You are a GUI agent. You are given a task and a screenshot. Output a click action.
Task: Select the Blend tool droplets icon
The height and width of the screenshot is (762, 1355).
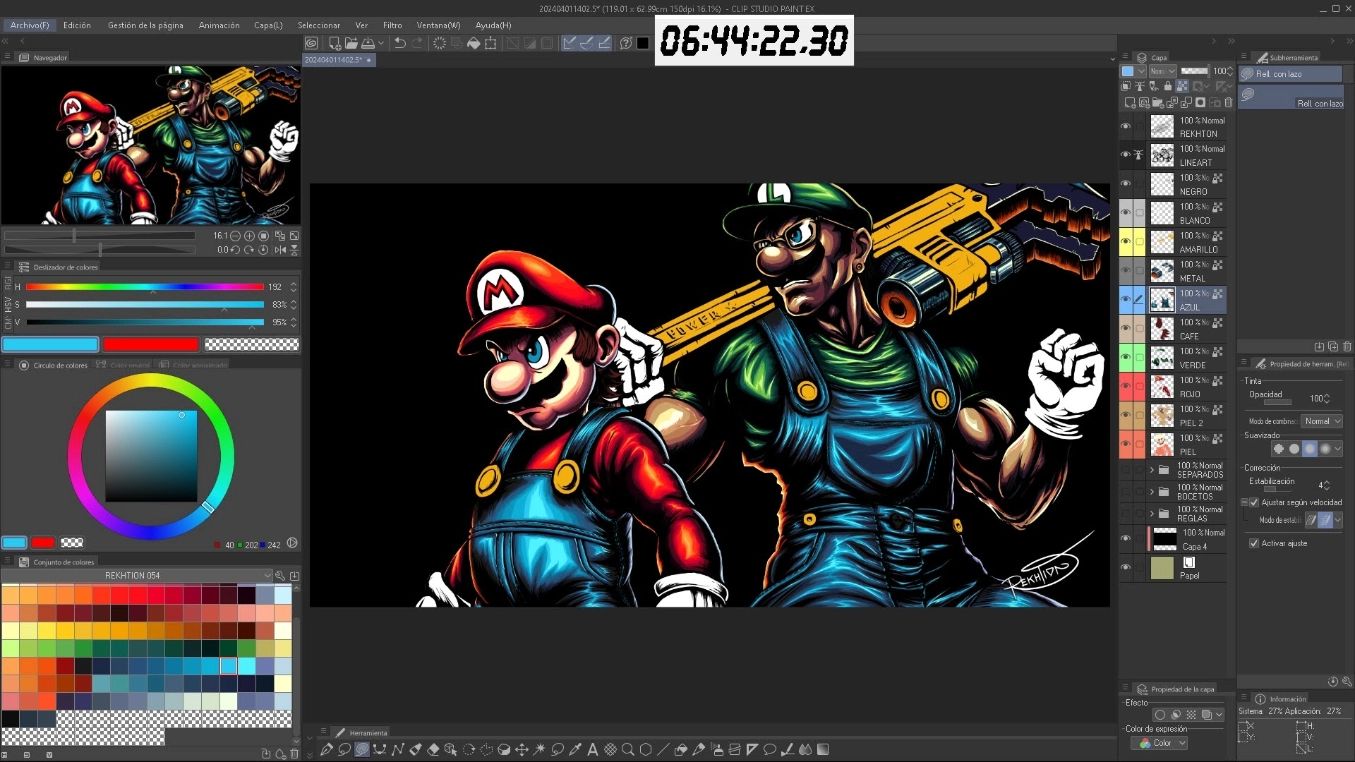(x=805, y=749)
